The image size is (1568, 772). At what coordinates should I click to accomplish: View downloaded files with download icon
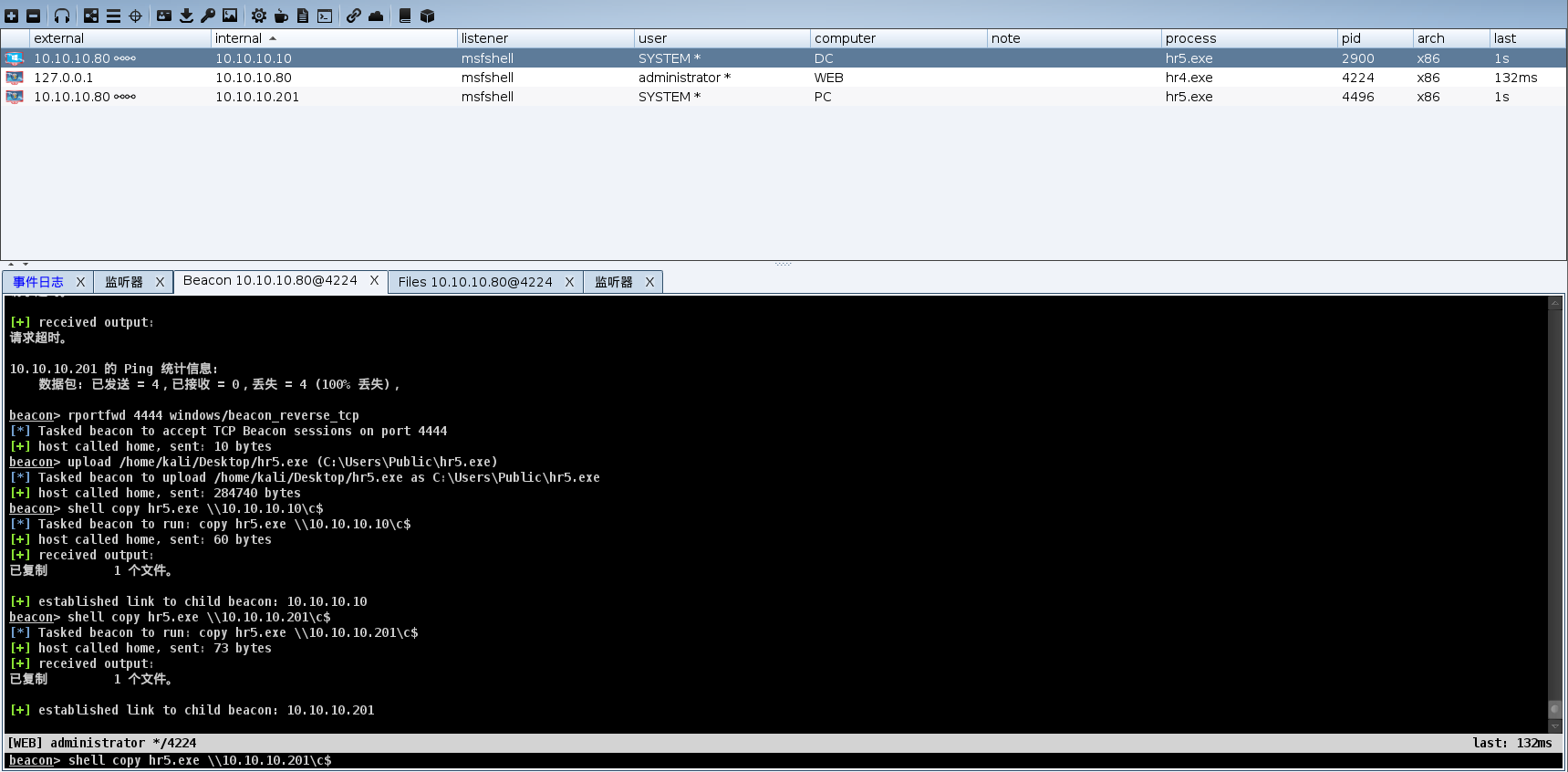[186, 16]
